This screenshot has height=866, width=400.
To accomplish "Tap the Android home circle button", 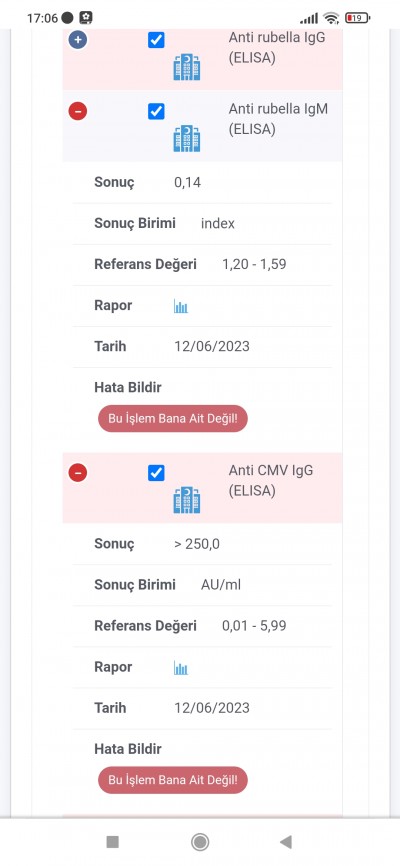I will (x=200, y=842).
